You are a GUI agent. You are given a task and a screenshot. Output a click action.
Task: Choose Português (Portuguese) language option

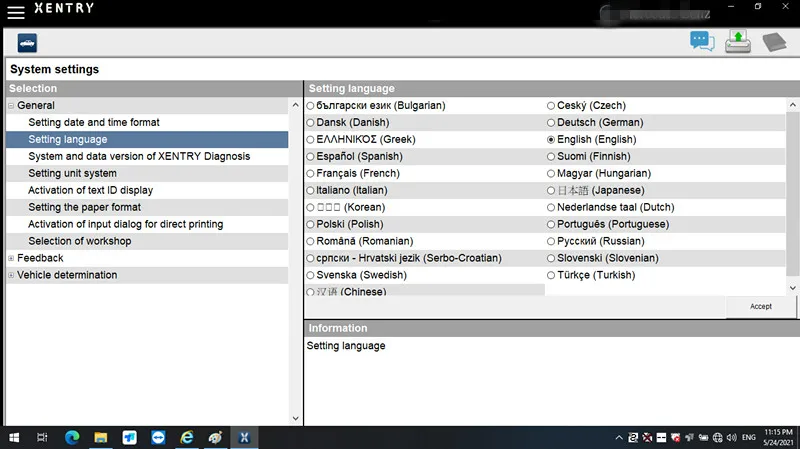tap(551, 224)
